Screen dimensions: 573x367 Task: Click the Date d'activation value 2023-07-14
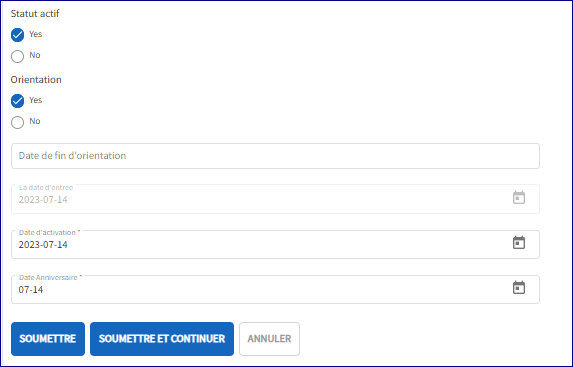tap(43, 245)
